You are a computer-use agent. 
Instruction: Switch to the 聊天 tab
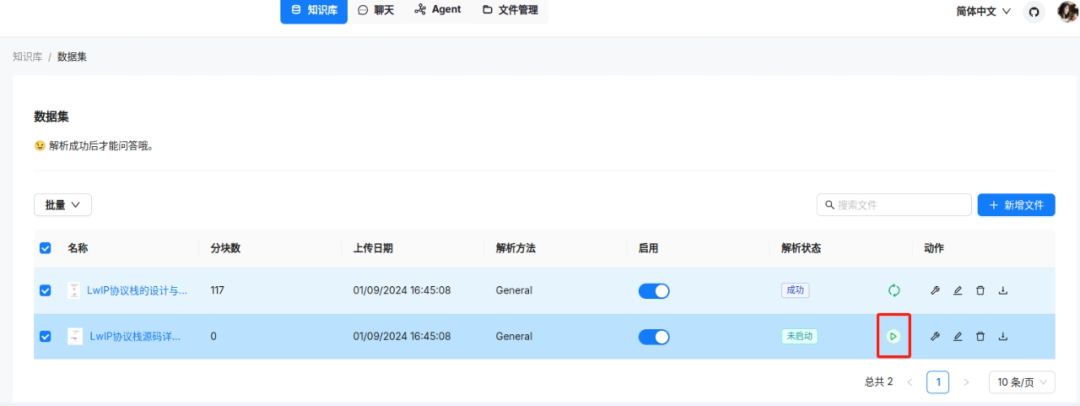point(376,10)
